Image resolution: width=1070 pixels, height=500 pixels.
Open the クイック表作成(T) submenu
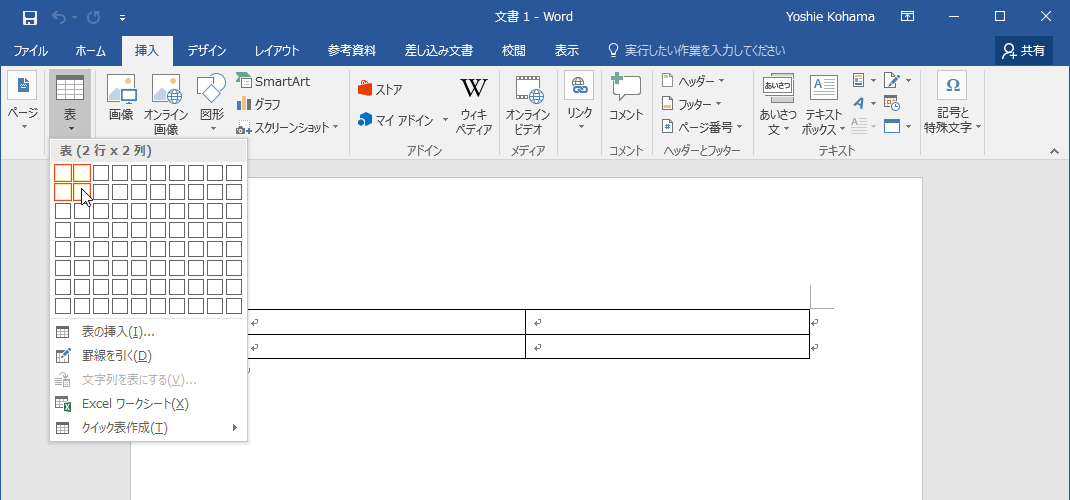point(149,428)
